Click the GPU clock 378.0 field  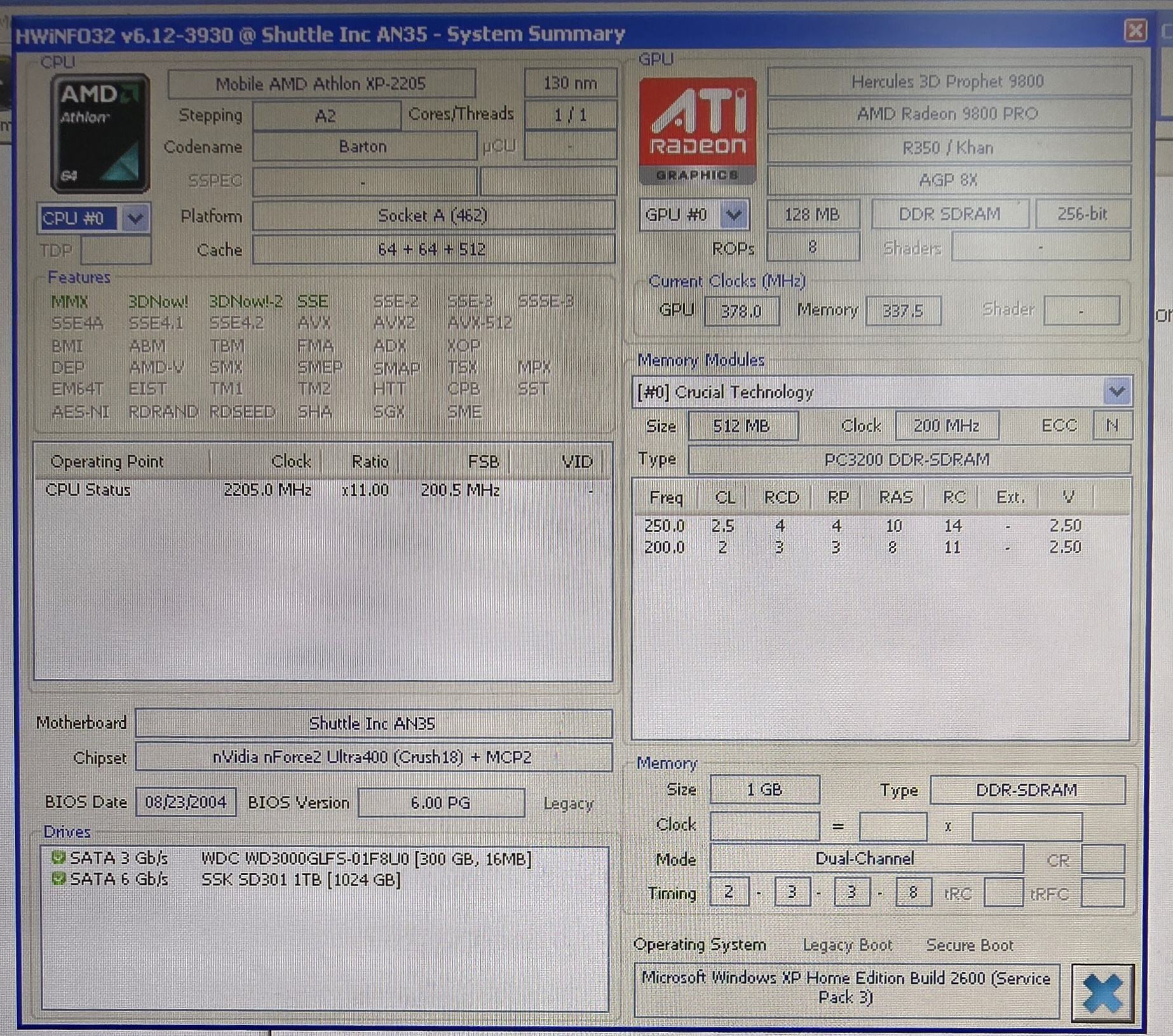point(742,311)
